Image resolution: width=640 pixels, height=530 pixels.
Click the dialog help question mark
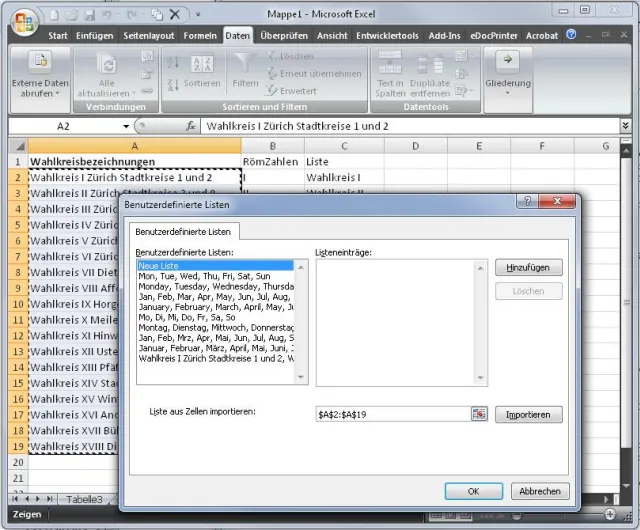click(x=526, y=202)
